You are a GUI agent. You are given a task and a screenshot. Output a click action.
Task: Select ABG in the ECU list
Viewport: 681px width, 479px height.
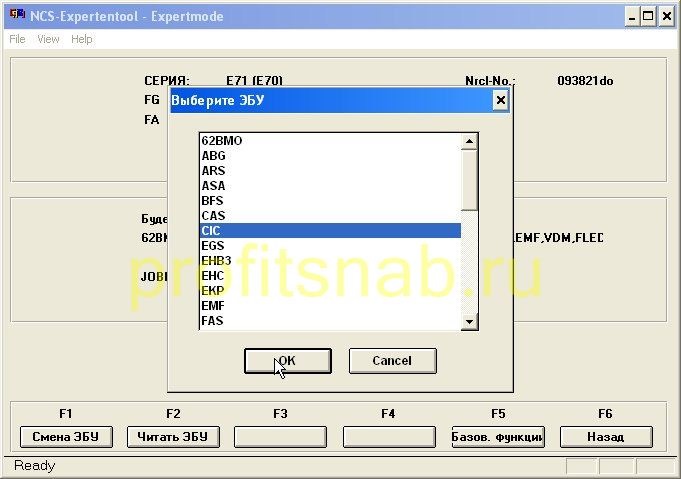[330, 155]
